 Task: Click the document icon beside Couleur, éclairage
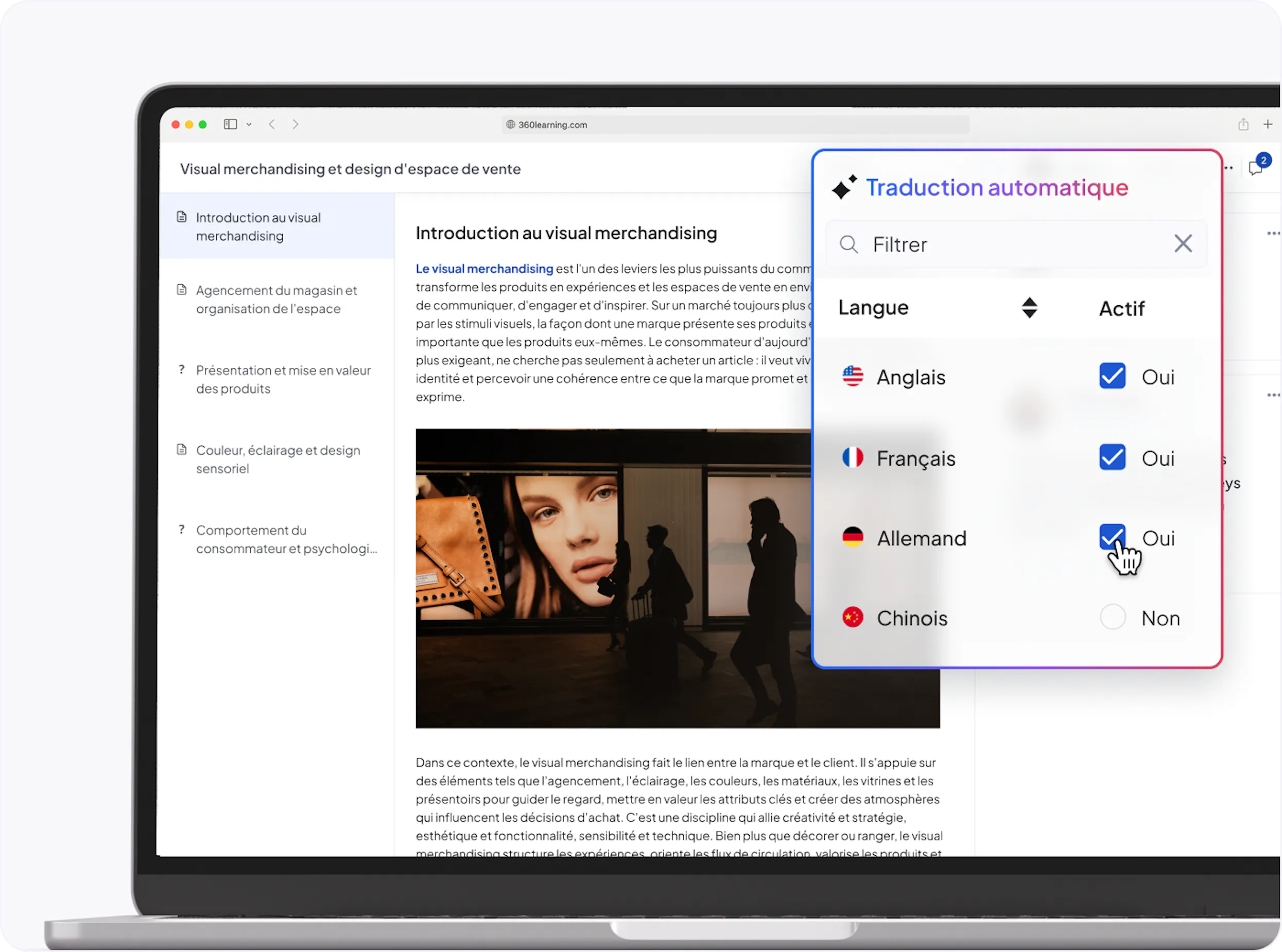[182, 449]
